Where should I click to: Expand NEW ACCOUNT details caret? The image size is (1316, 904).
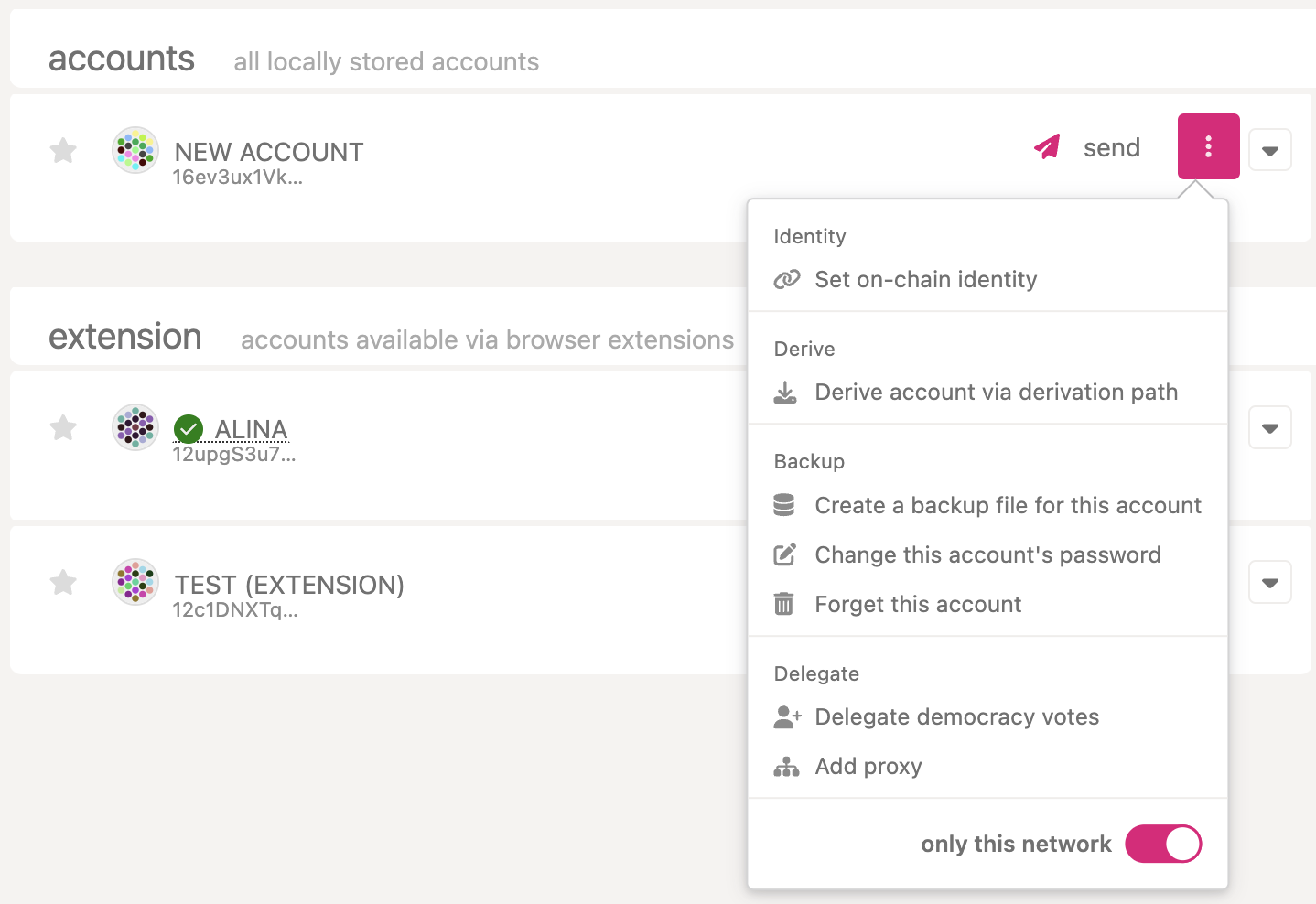tap(1270, 150)
